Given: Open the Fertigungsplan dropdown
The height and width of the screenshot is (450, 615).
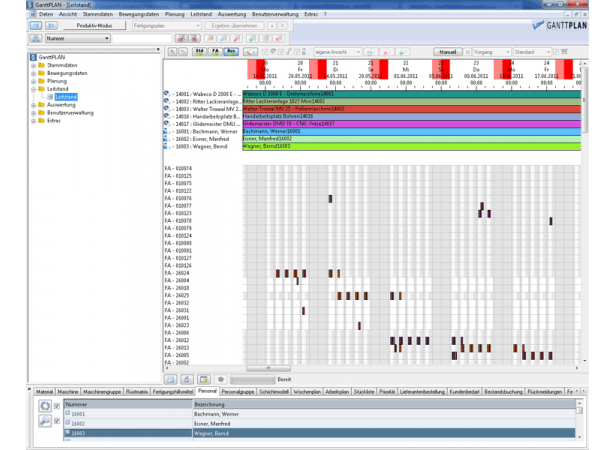Looking at the screenshot, I should (167, 26).
